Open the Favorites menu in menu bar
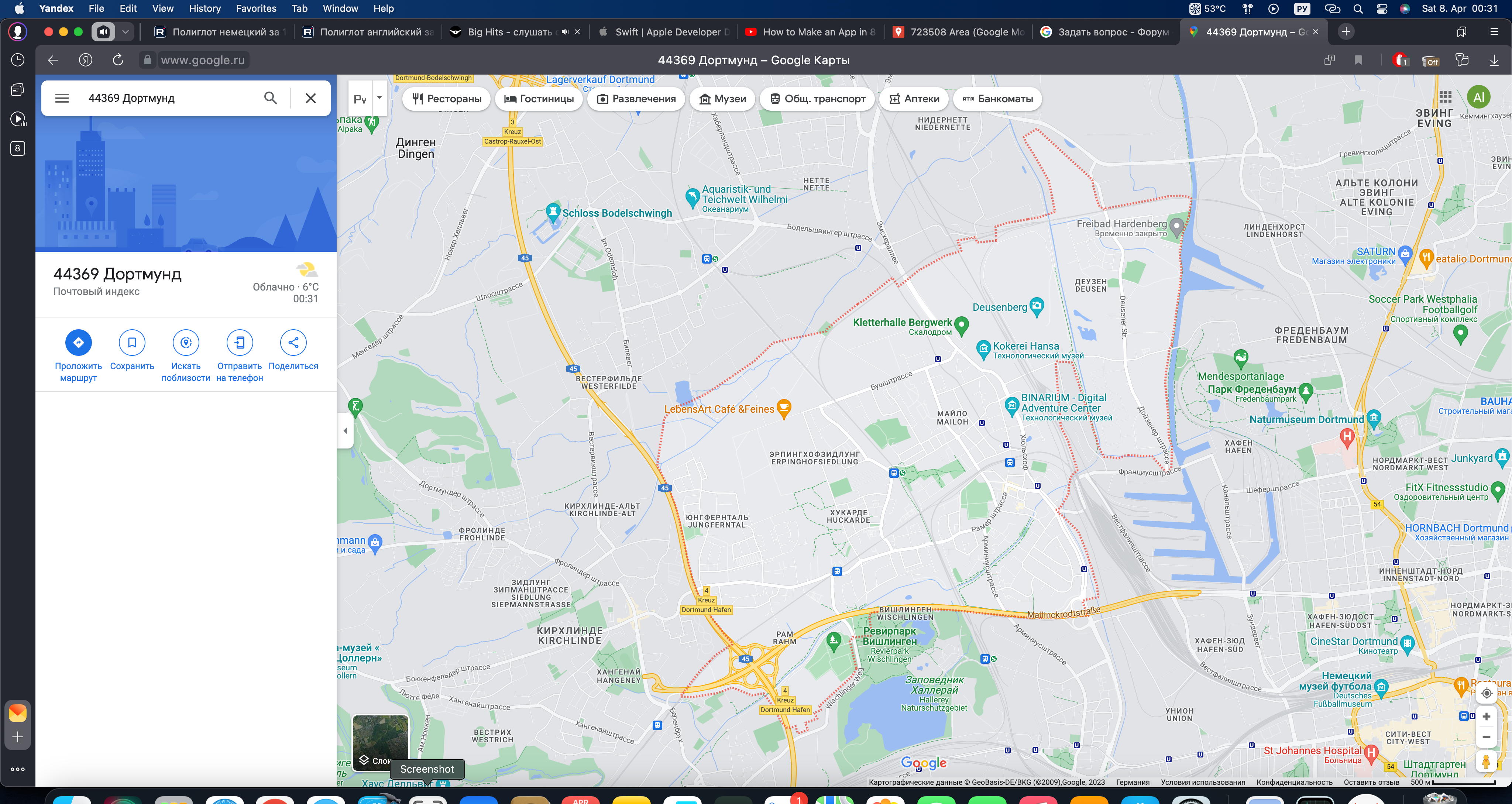This screenshot has width=1512, height=804. 256,8
